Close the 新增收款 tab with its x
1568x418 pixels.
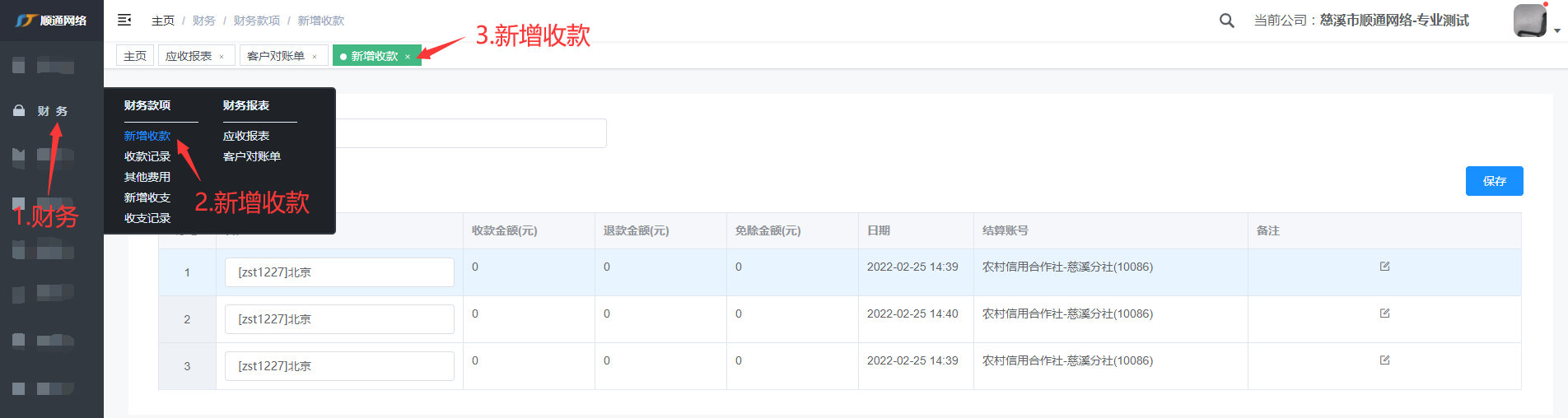(408, 57)
